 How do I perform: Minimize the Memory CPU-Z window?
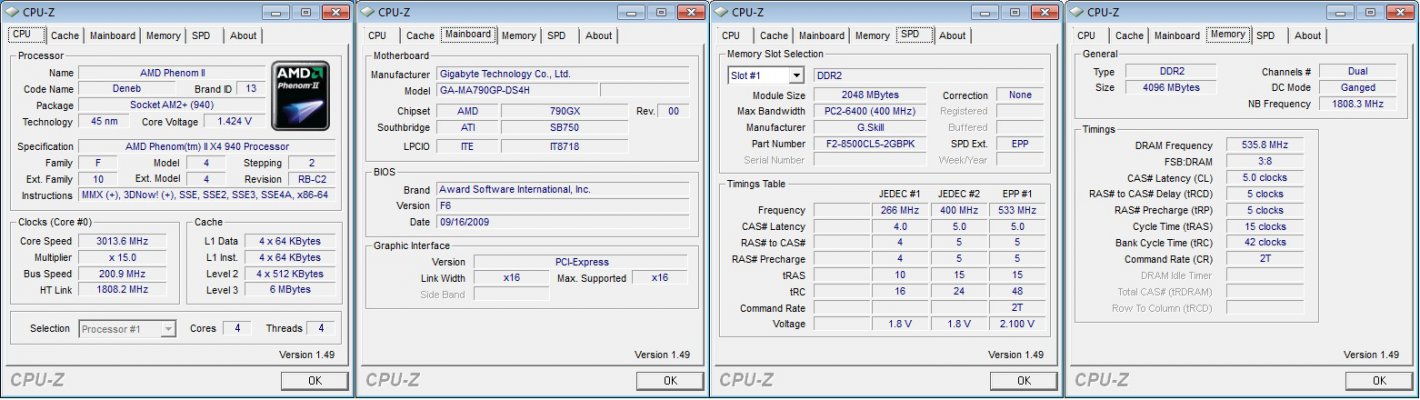[1340, 11]
